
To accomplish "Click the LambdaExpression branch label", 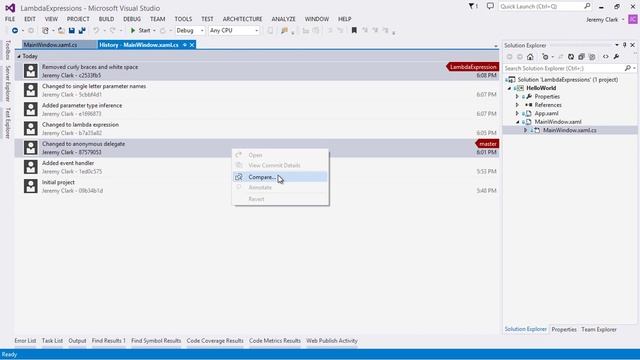I will click(x=473, y=67).
